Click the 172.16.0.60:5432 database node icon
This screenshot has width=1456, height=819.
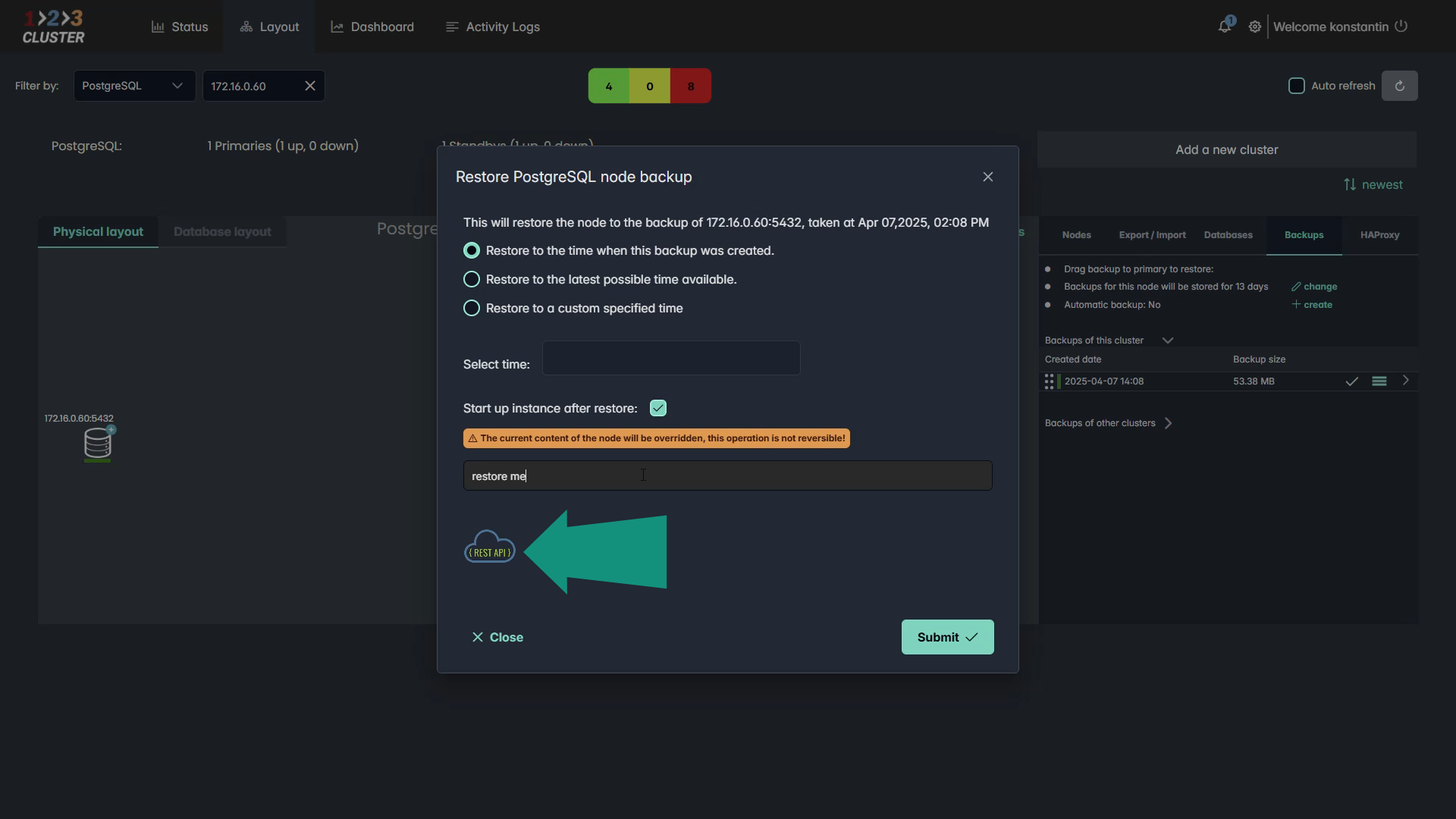[97, 444]
